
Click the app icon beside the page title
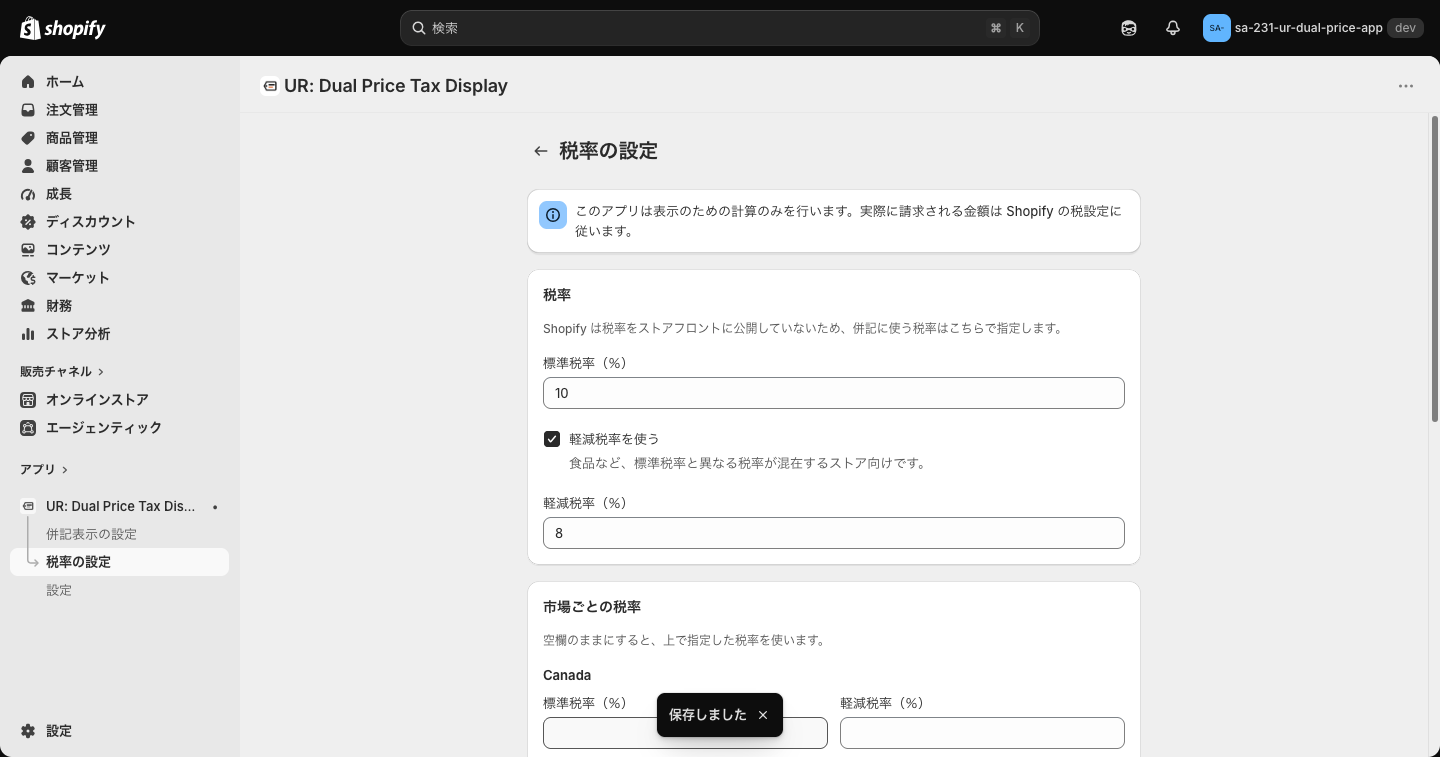[269, 86]
